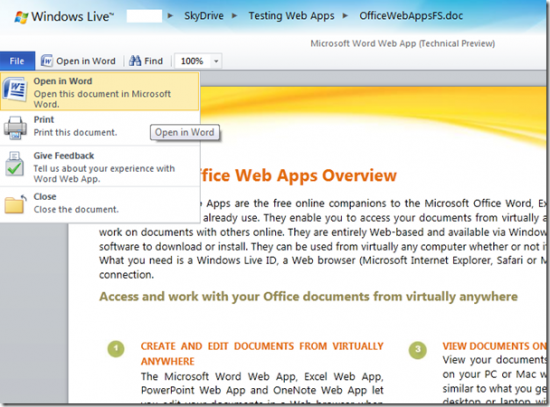Viewport: 550px width, 407px height.
Task: Click the Close folder icon in menu
Action: (x=15, y=204)
